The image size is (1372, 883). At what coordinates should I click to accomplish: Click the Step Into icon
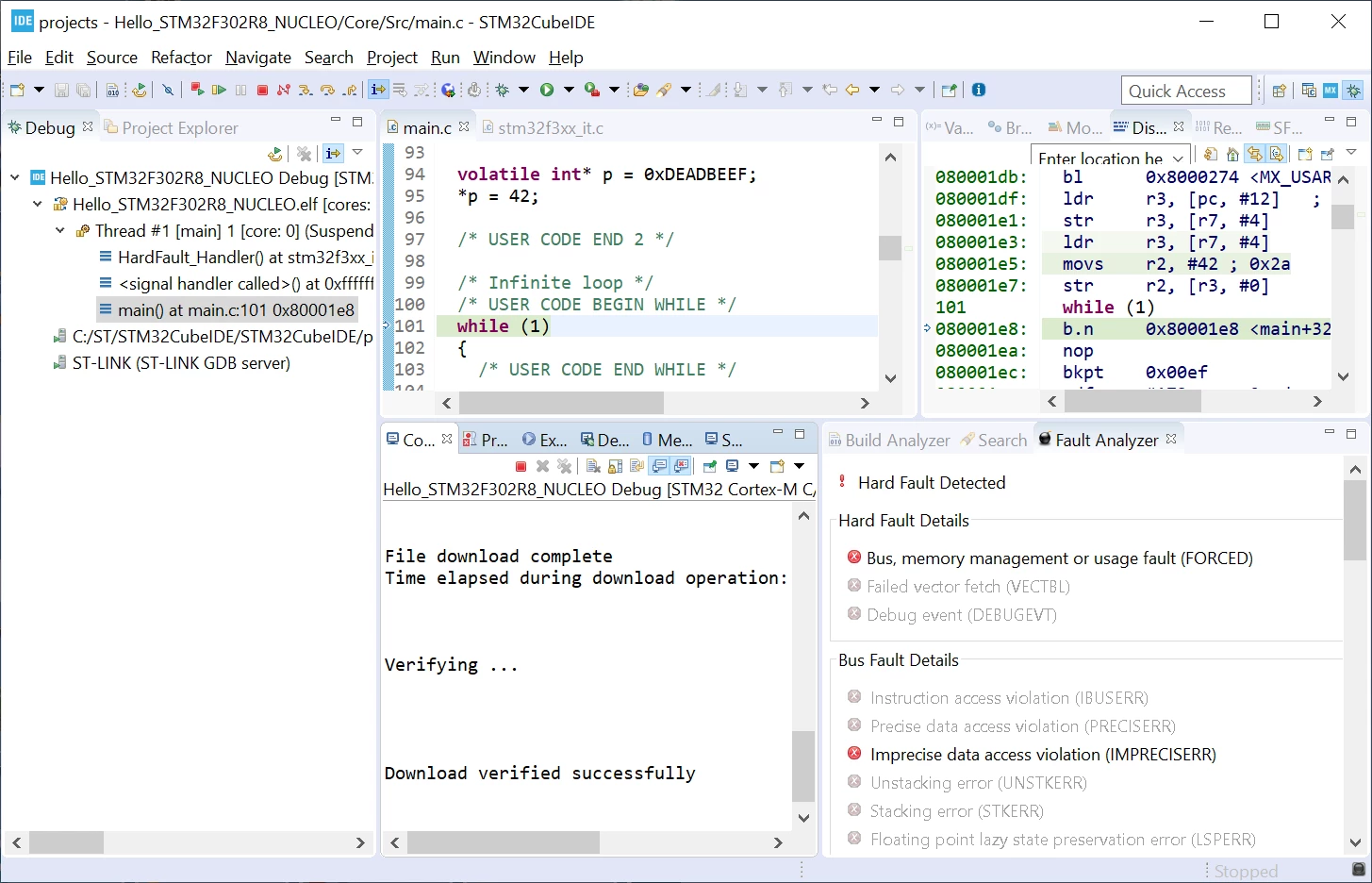pyautogui.click(x=306, y=90)
